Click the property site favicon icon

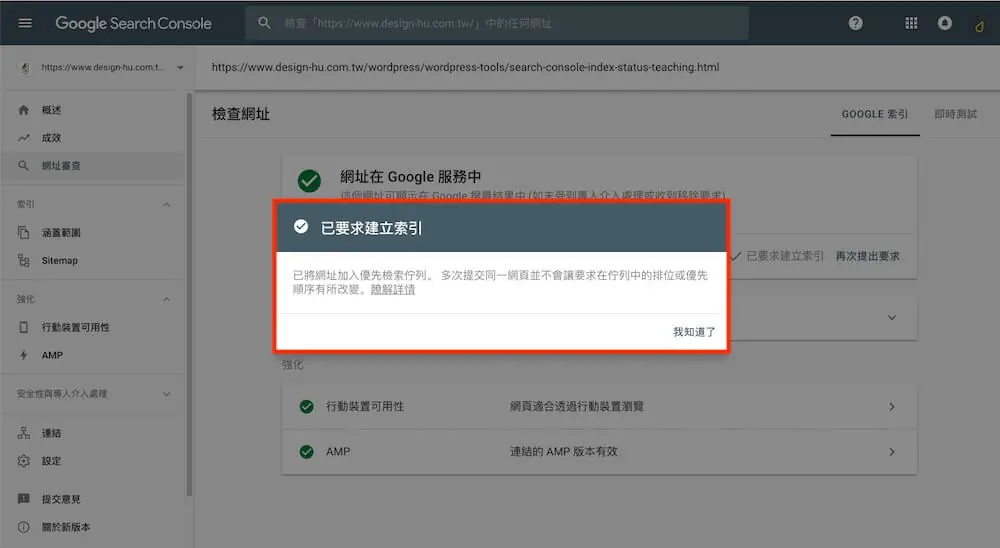click(26, 68)
